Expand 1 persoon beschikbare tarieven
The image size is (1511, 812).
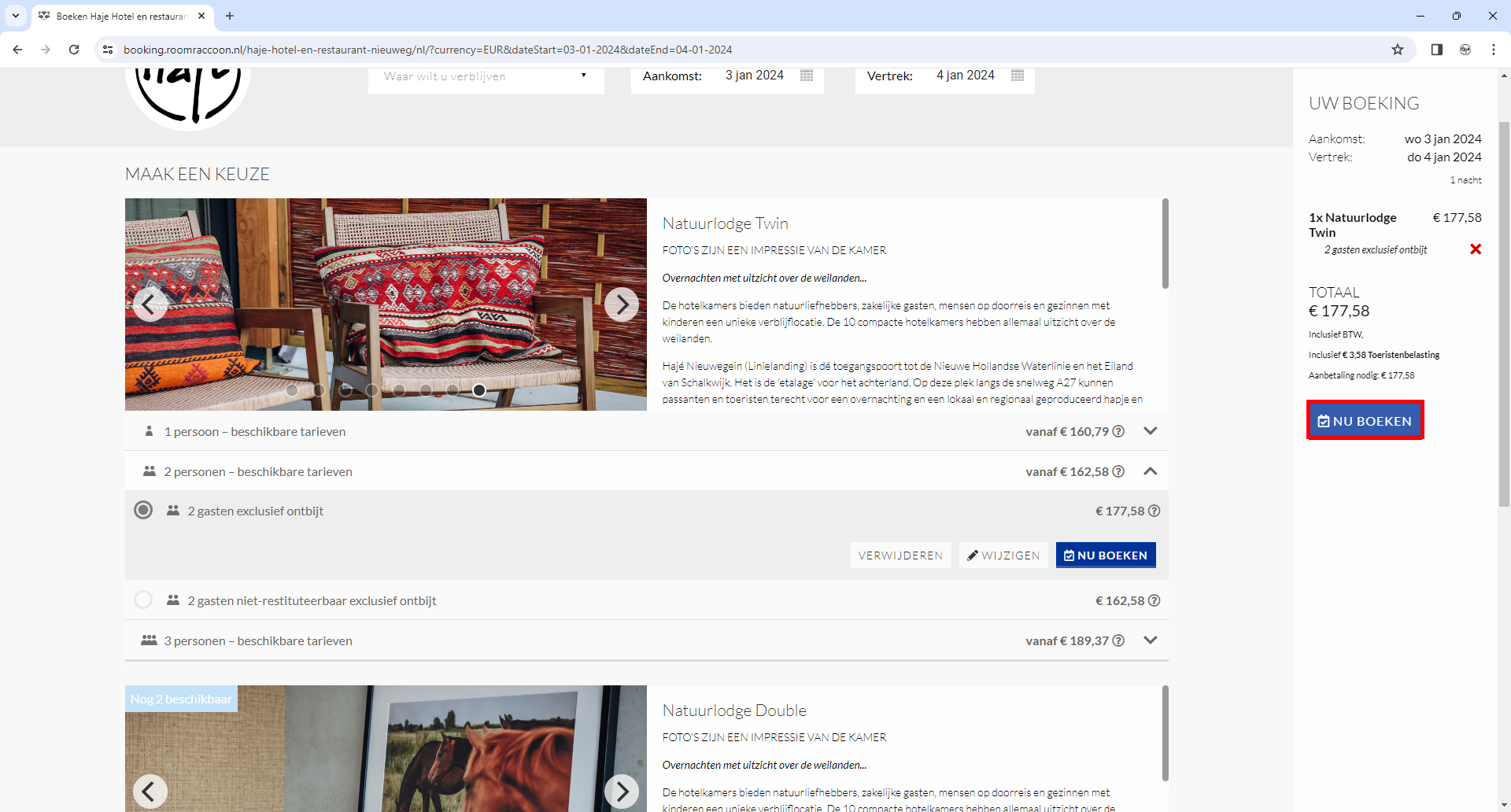[1150, 431]
